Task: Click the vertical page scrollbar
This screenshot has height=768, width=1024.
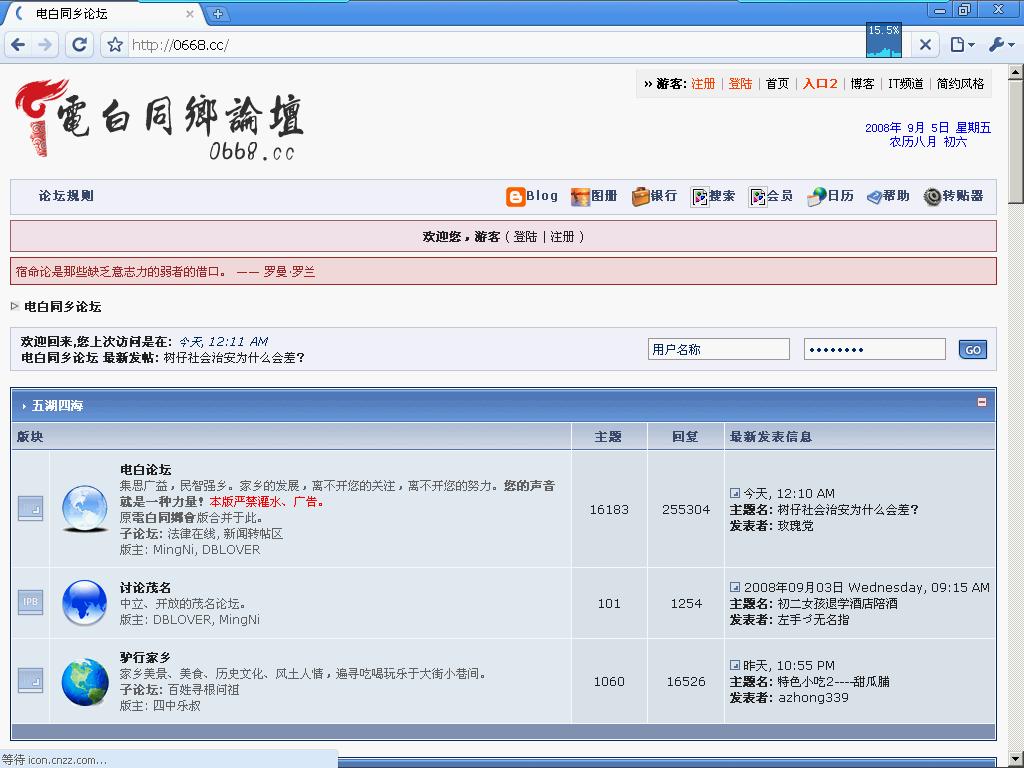Action: point(1016,400)
